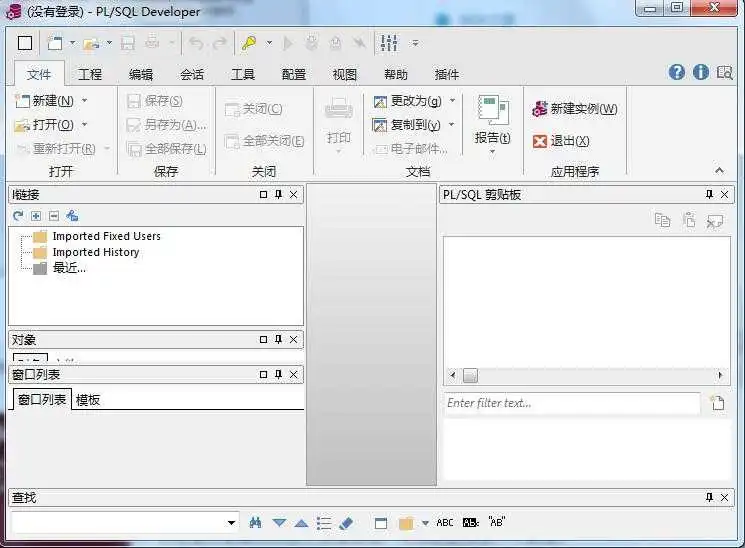This screenshot has width=745, height=548.
Task: Click the 退出(X) exit button
Action: click(x=561, y=141)
